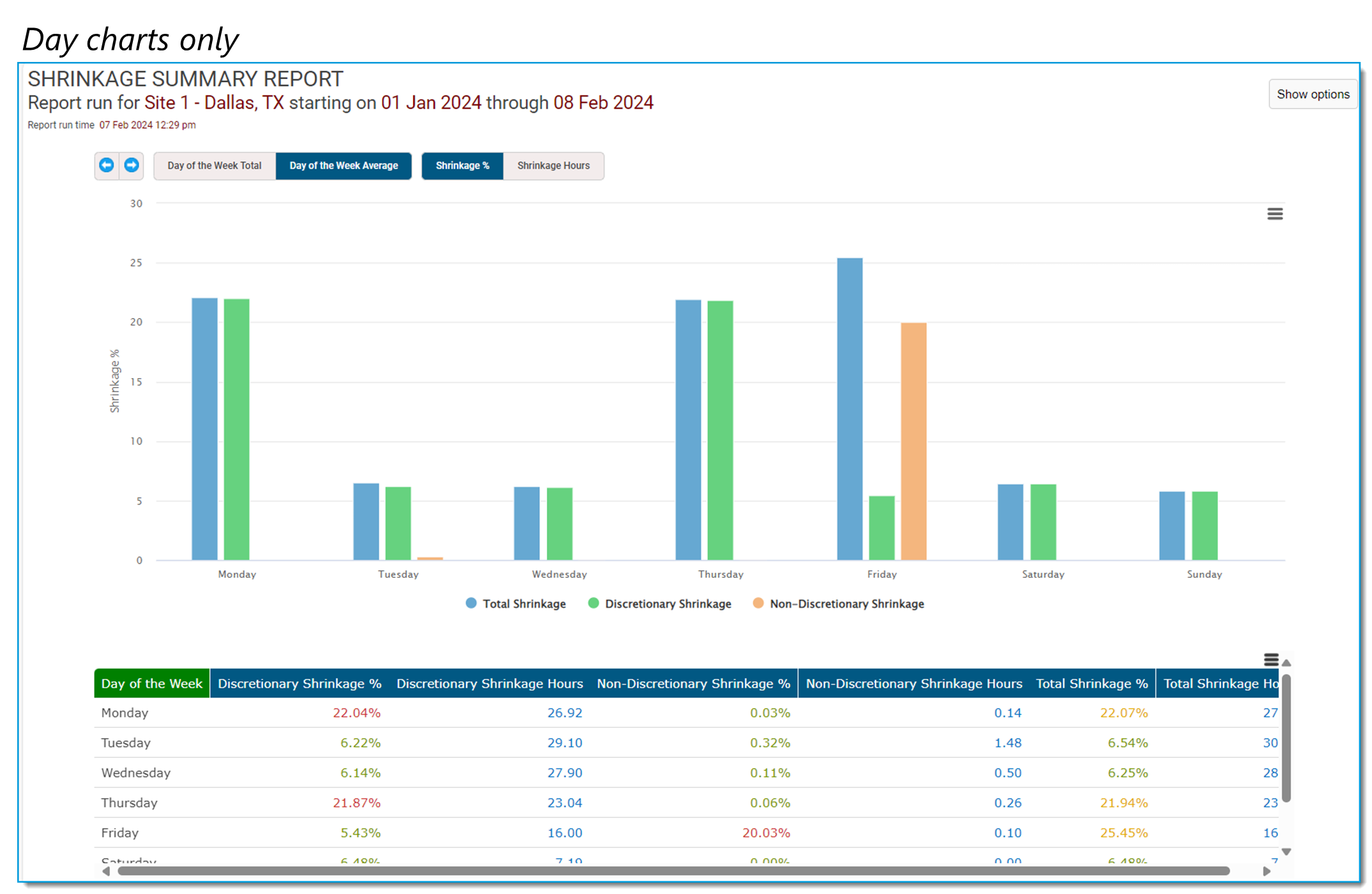Click Monday's 26.92 discretionary hours cell

click(x=565, y=713)
